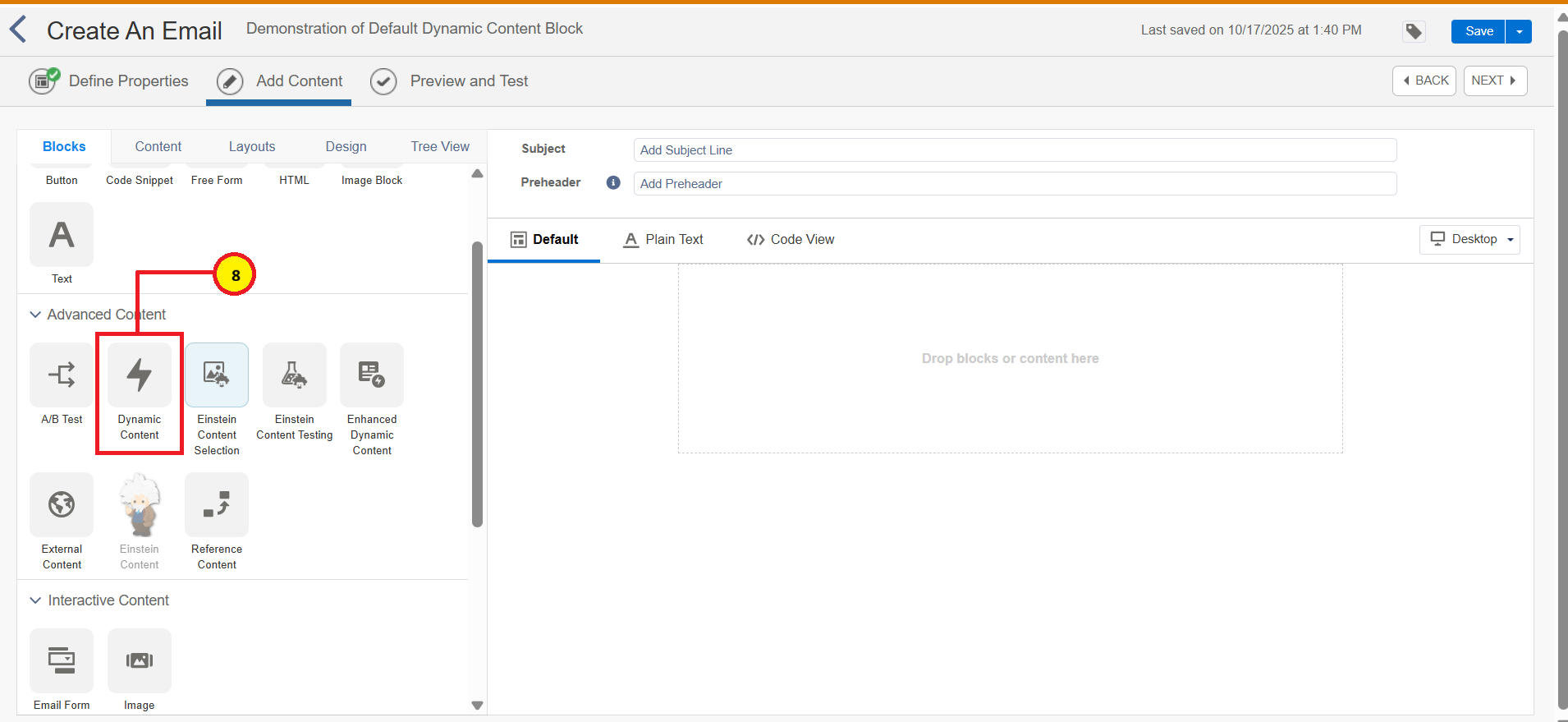Open the Desktop preview dropdown
Viewport: 1568px width, 722px height.
pyautogui.click(x=1469, y=239)
